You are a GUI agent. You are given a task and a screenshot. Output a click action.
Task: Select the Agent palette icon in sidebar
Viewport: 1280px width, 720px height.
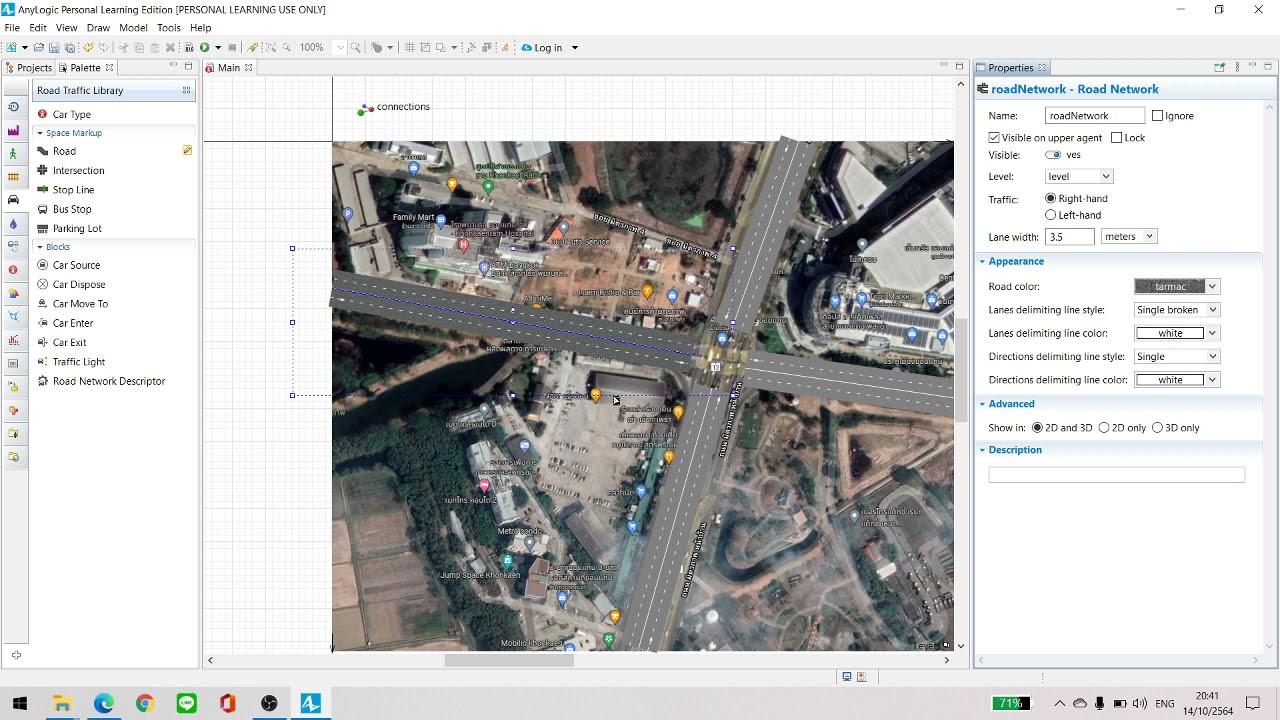click(x=13, y=270)
